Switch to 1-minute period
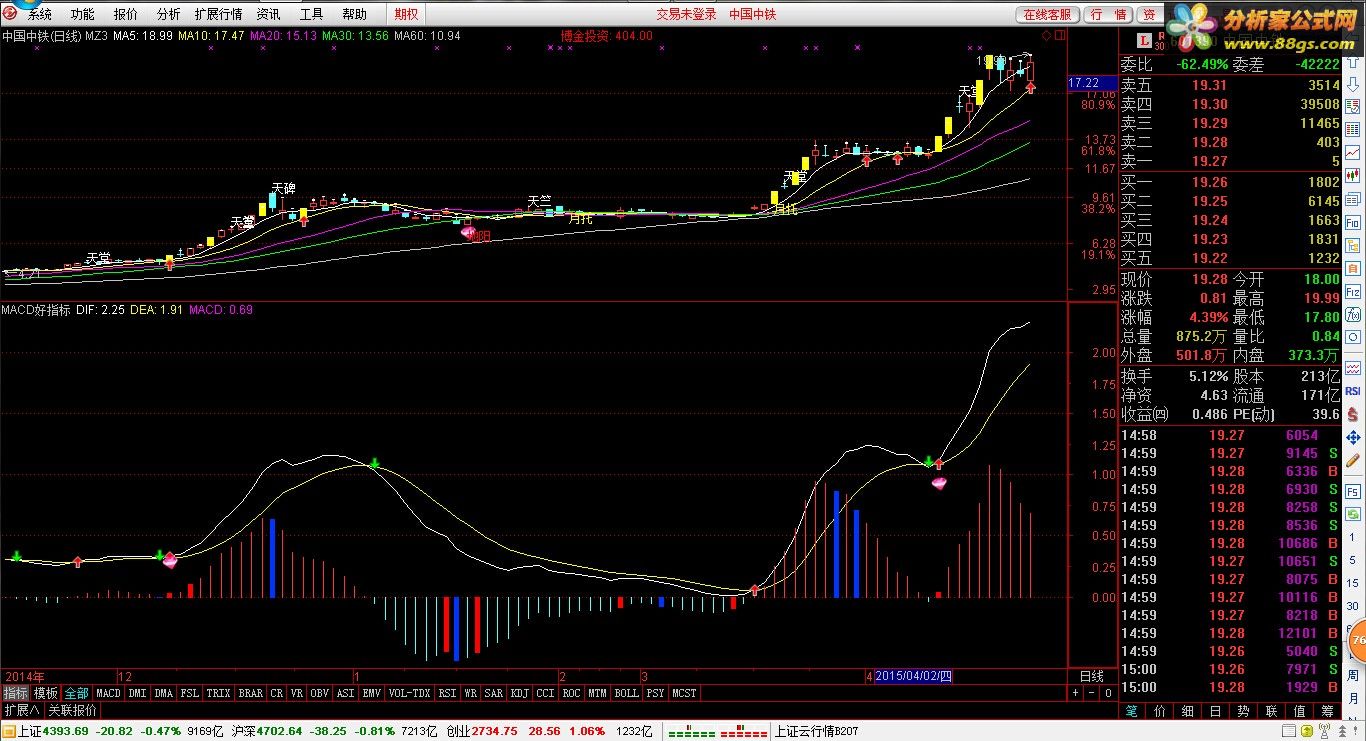Screen dimensions: 1366x741 pyautogui.click(x=1353, y=536)
